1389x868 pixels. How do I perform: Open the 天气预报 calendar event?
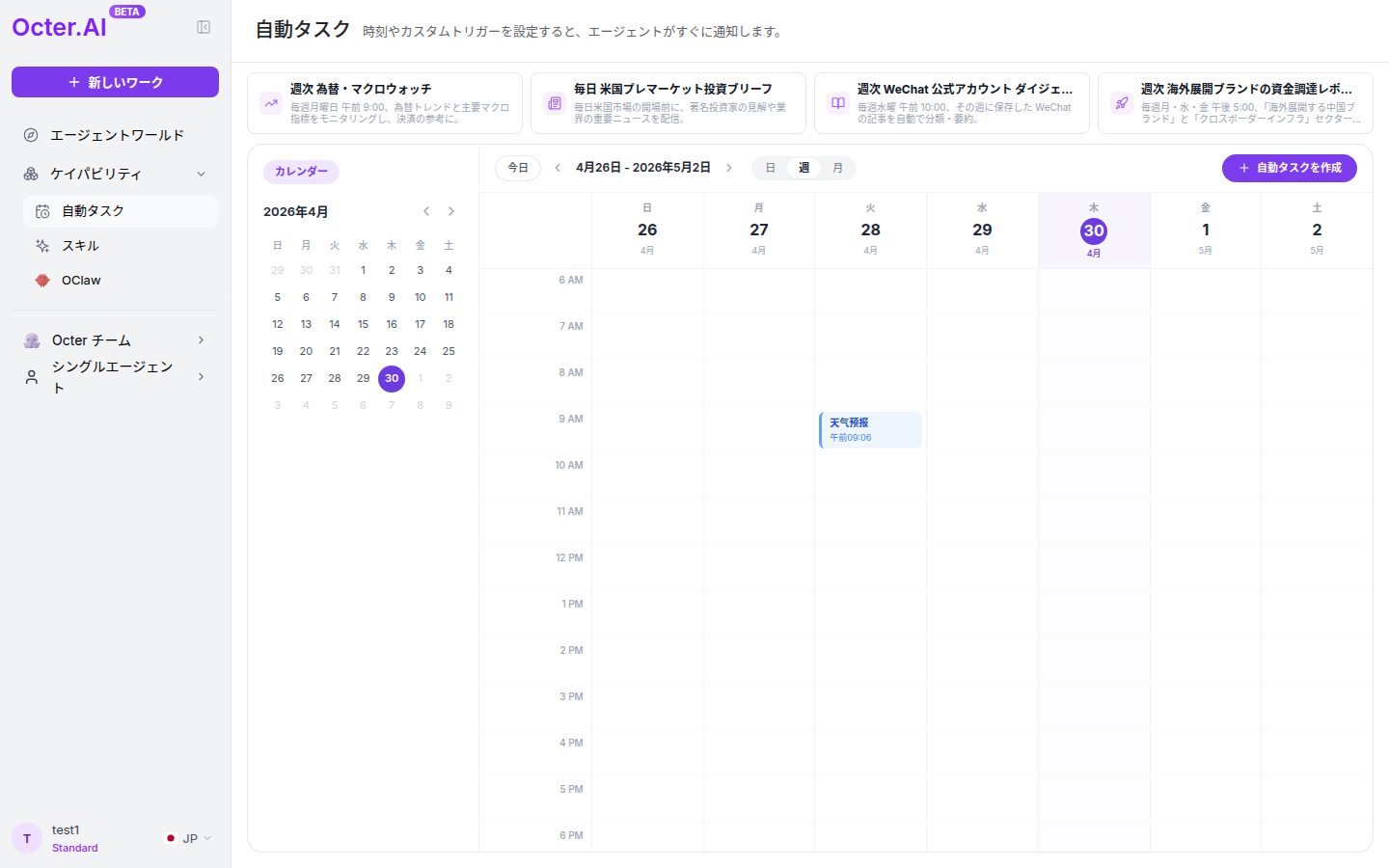coord(870,430)
